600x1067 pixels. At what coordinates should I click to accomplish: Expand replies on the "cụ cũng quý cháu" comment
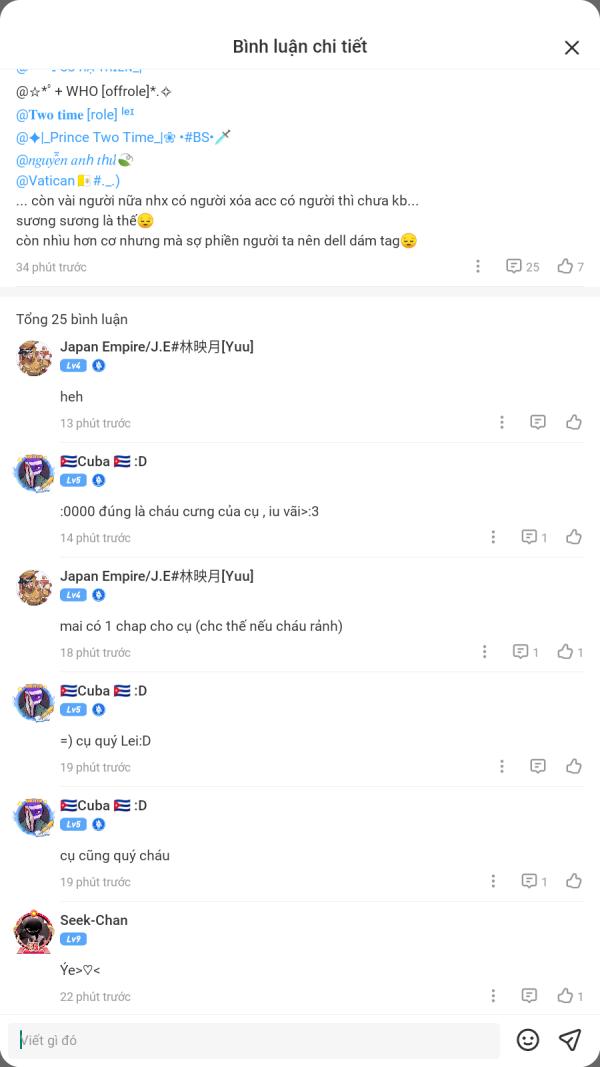(534, 881)
